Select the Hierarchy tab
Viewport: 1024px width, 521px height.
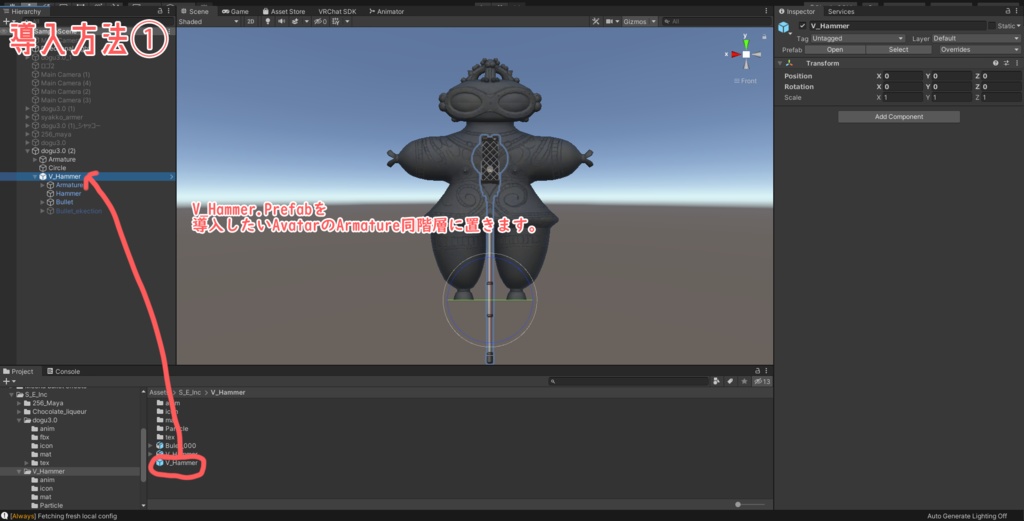[22, 11]
